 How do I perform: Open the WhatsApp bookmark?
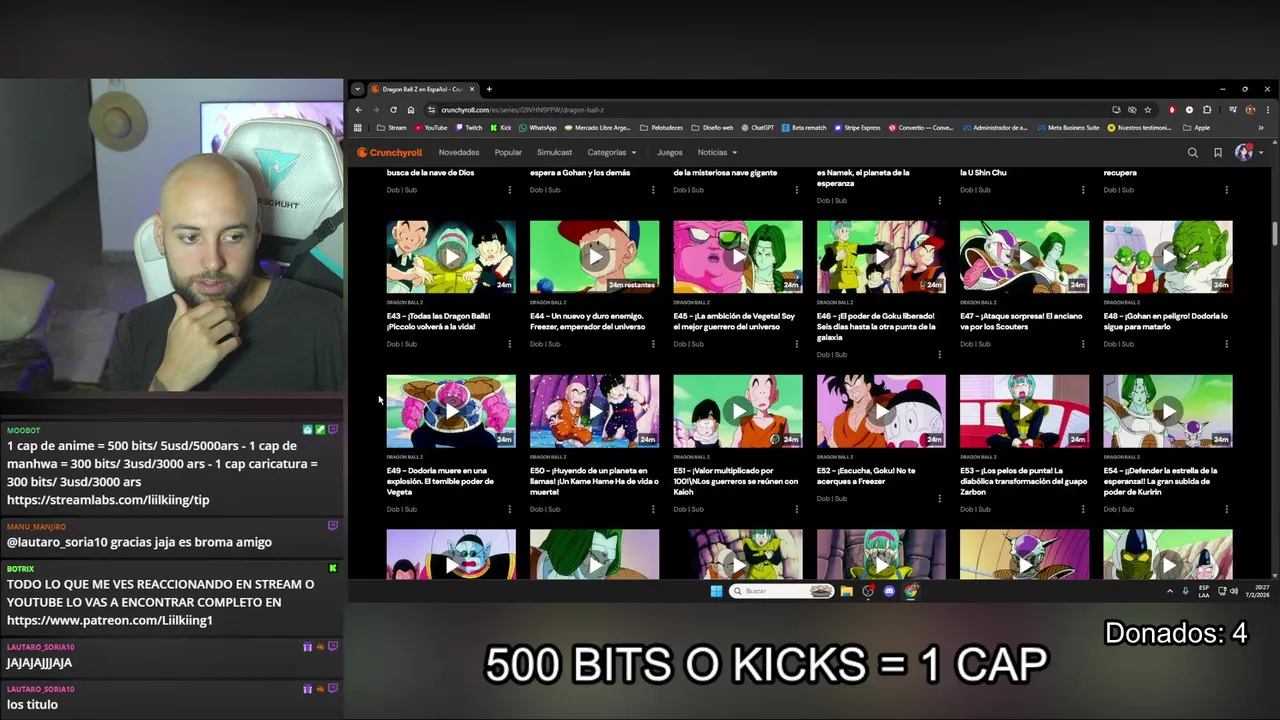538,128
